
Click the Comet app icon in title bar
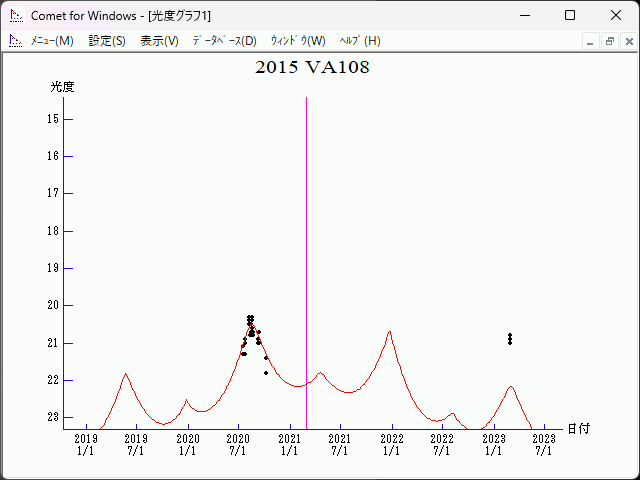pyautogui.click(x=15, y=16)
